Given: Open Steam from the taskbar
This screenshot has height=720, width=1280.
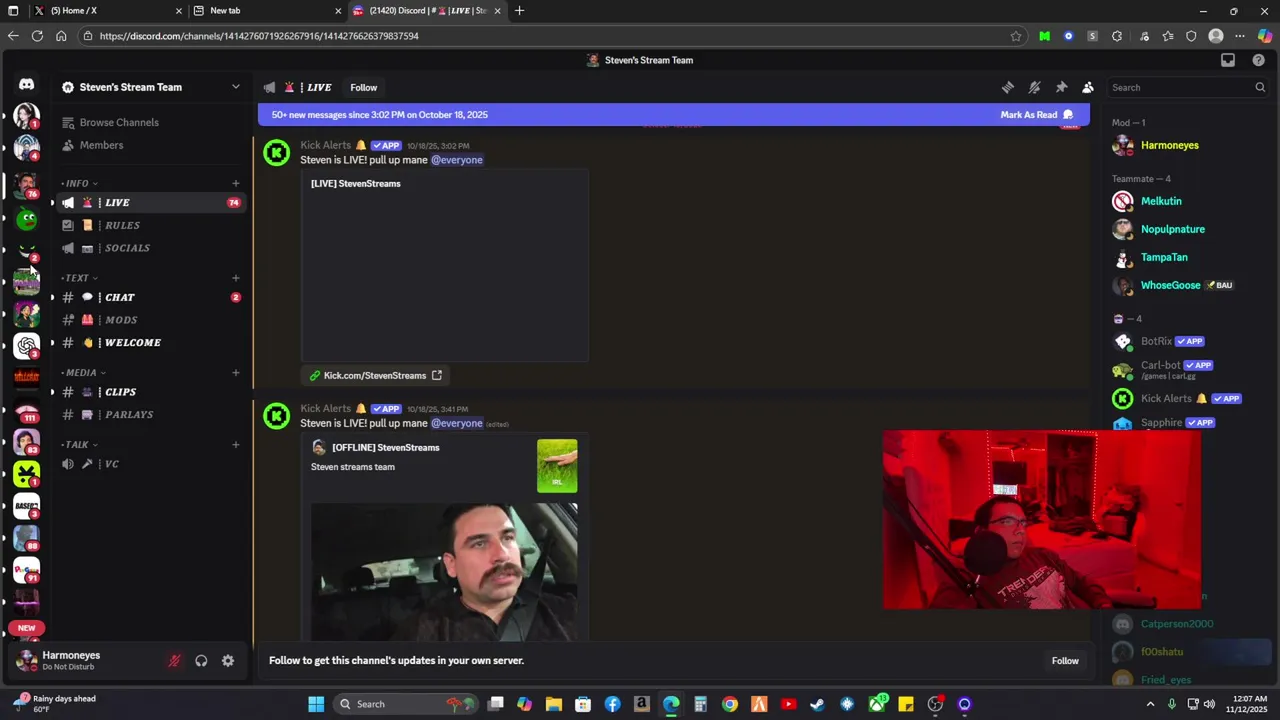Looking at the screenshot, I should tap(817, 704).
